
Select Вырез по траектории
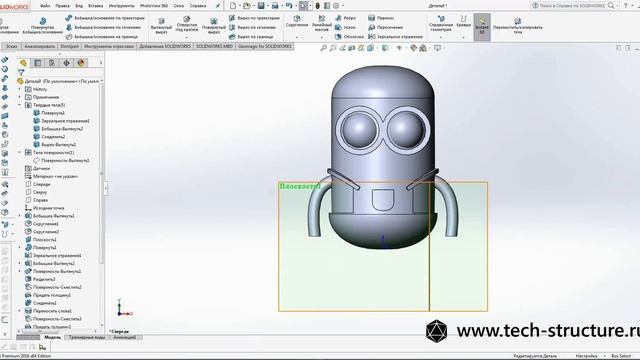[254, 18]
